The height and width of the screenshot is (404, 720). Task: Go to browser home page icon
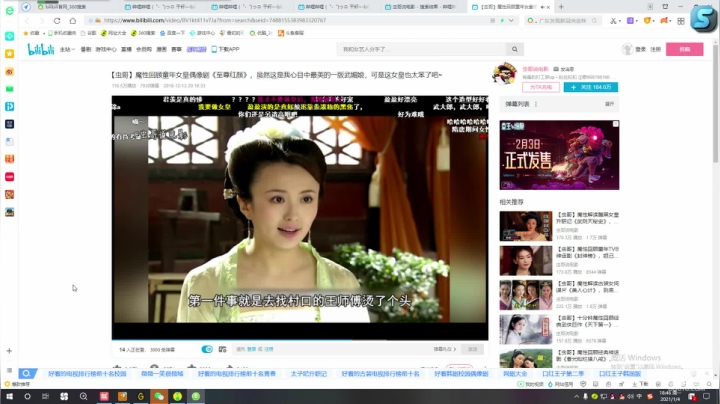coord(73,21)
